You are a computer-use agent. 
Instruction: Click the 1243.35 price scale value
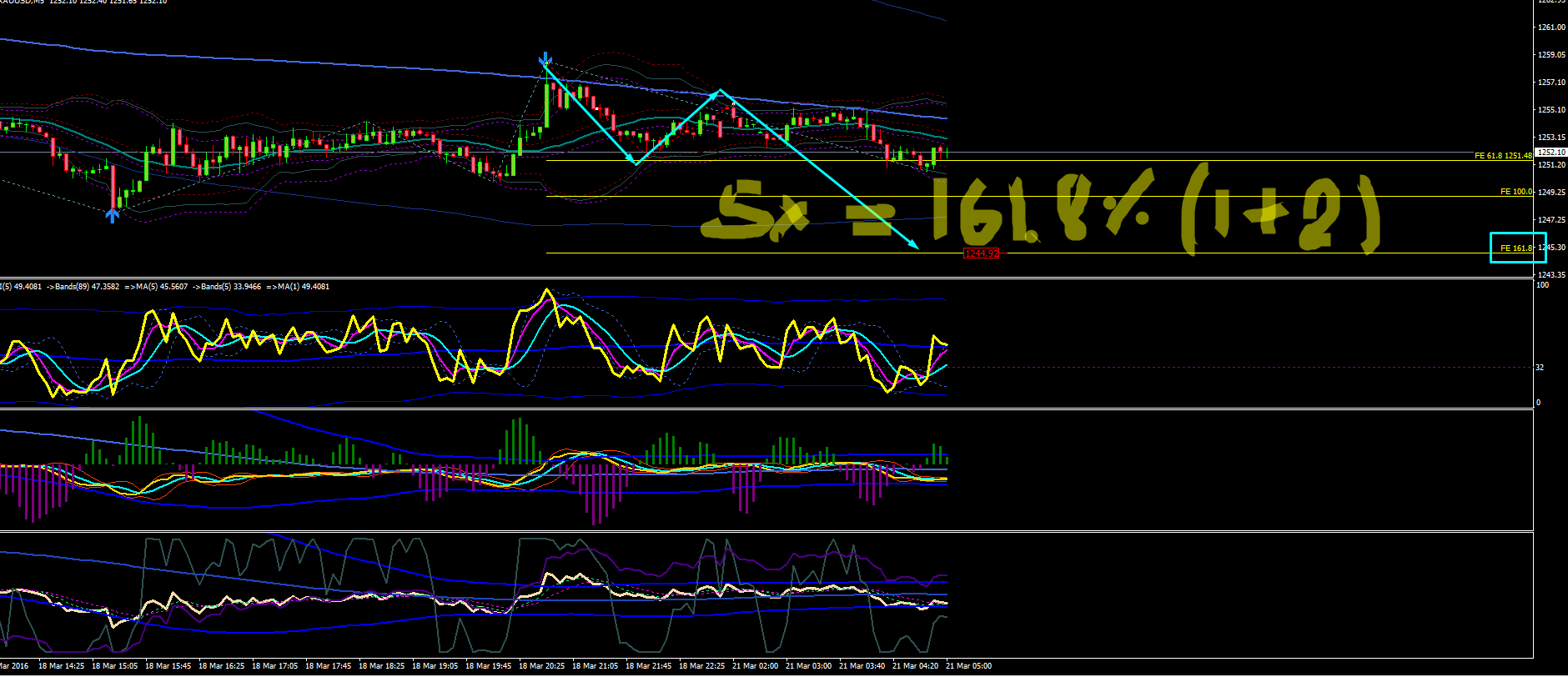point(1551,275)
